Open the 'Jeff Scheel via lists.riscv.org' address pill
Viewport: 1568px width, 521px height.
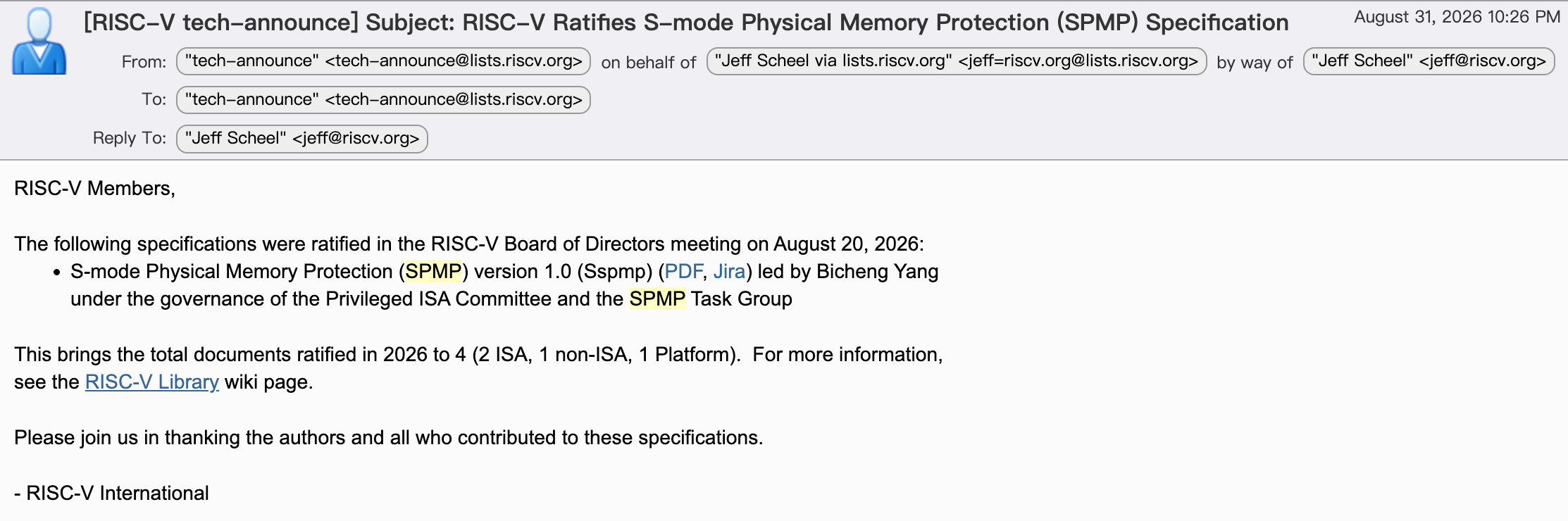pyautogui.click(x=957, y=61)
